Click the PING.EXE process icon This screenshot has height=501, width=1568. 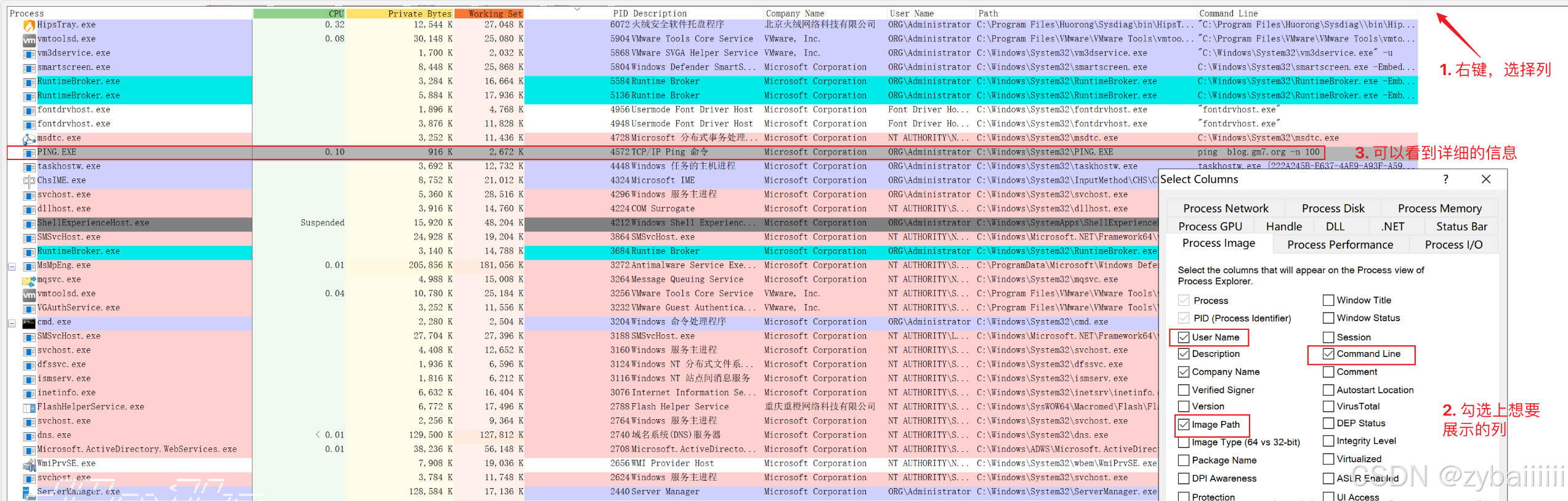29,153
